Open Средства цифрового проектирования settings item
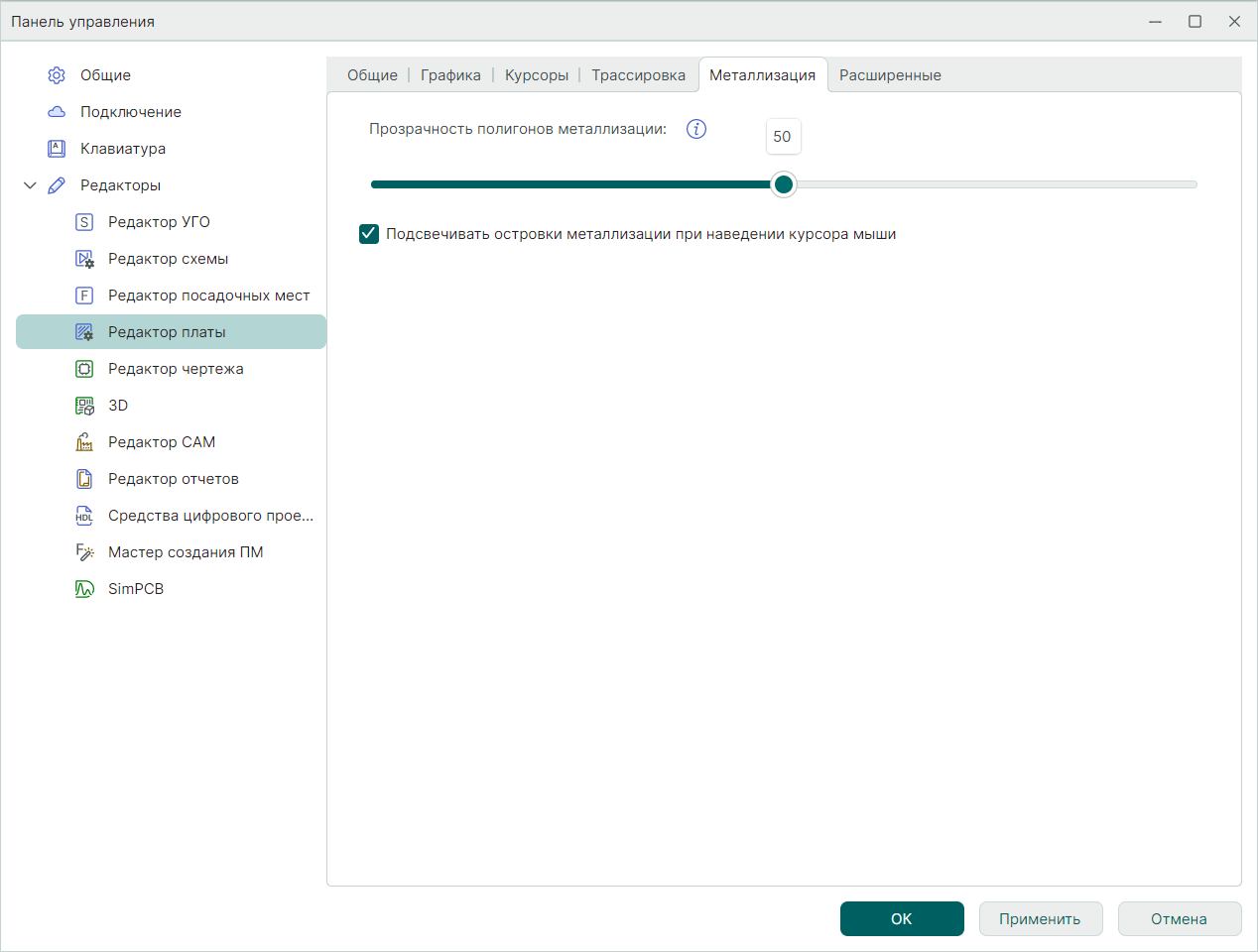This screenshot has width=1258, height=952. (x=210, y=516)
